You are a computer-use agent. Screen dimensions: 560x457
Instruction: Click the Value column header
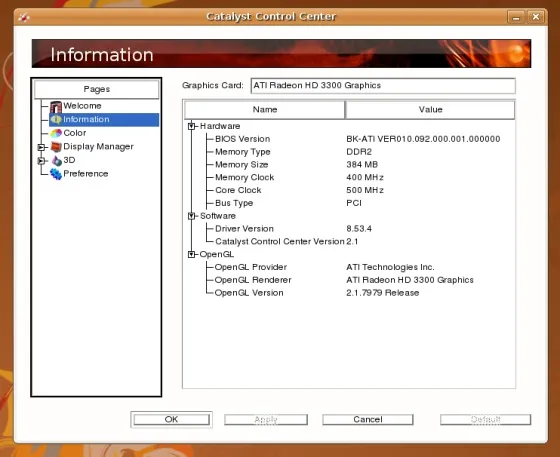[x=430, y=110]
